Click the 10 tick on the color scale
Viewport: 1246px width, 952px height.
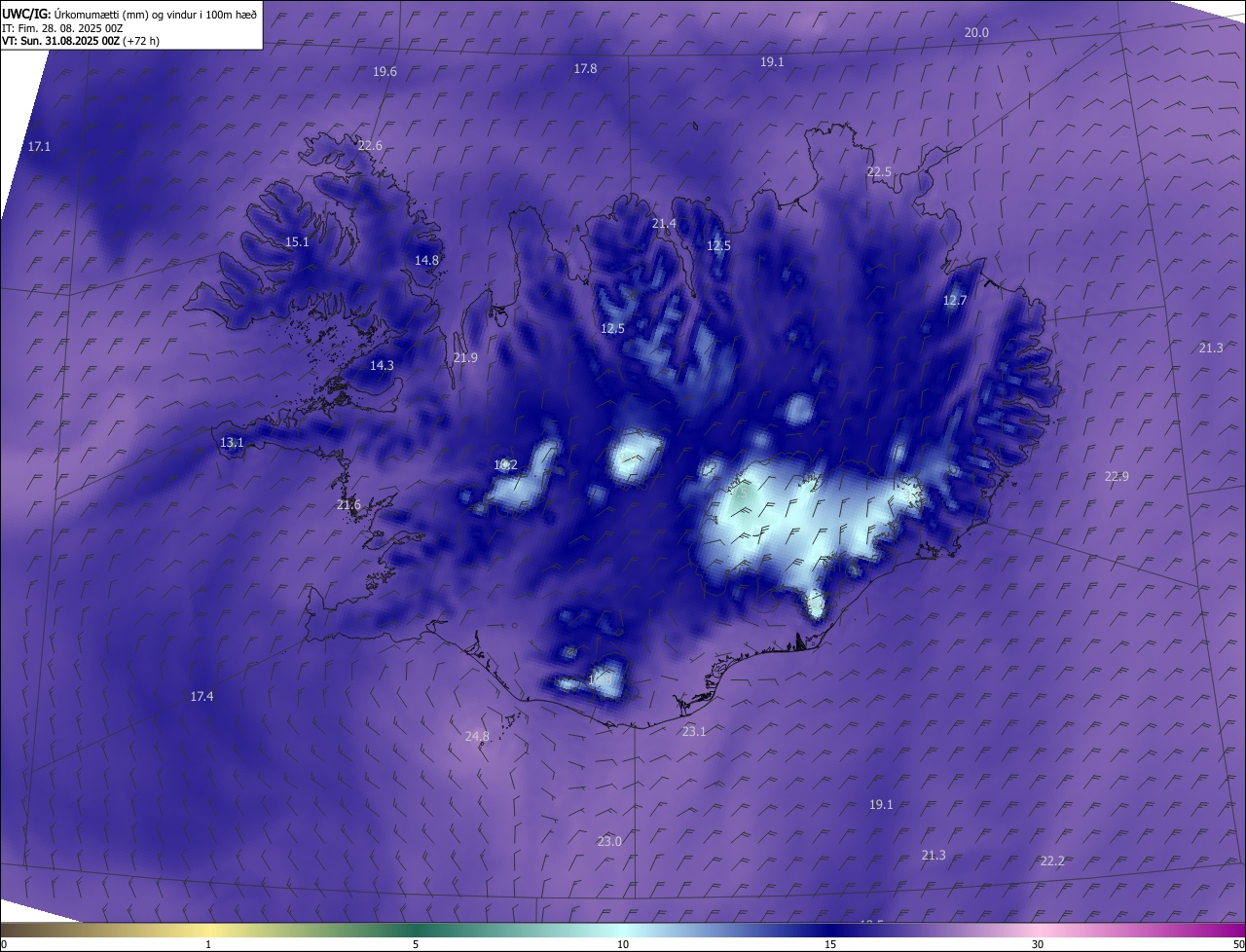[x=623, y=944]
